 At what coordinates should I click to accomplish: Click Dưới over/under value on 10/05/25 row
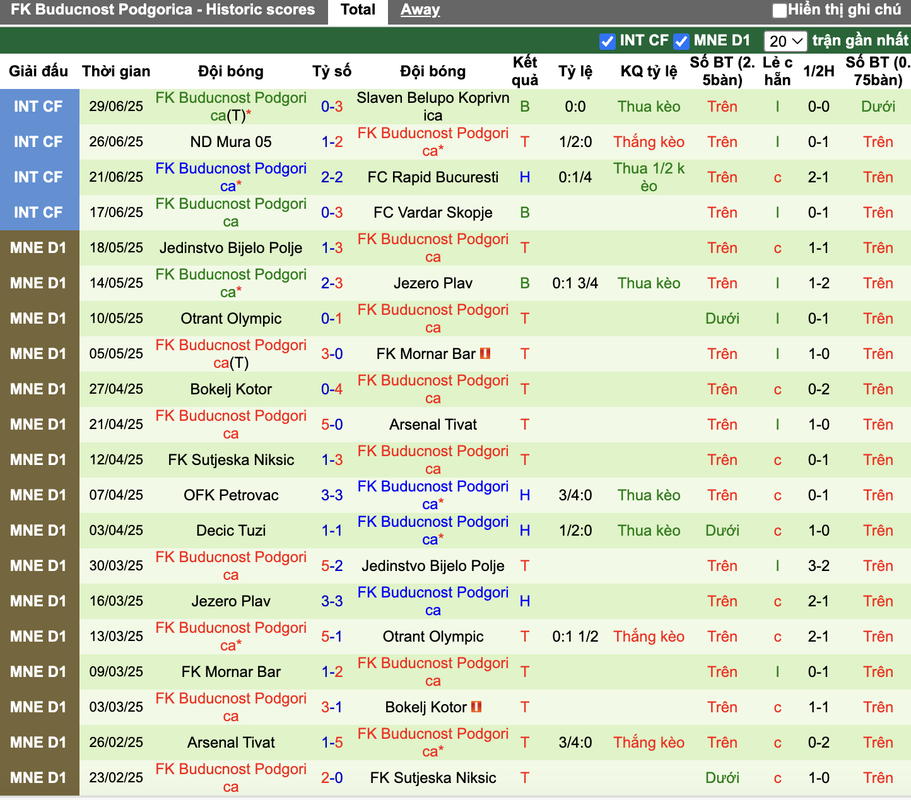pyautogui.click(x=722, y=318)
